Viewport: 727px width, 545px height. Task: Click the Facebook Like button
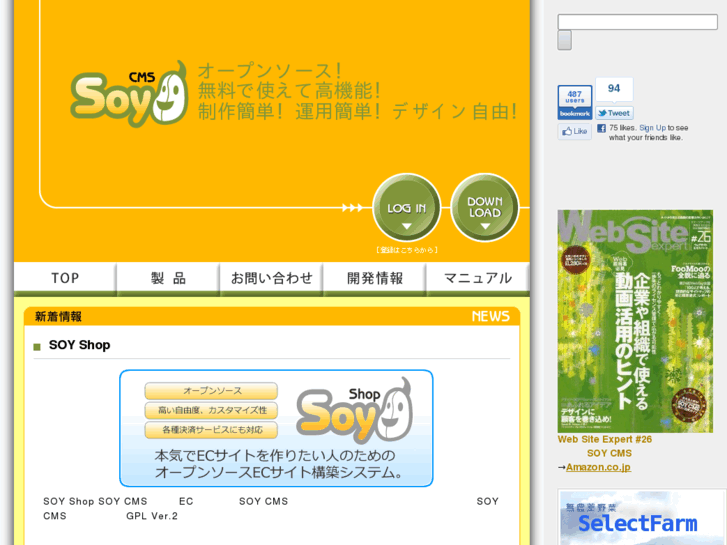pos(574,131)
